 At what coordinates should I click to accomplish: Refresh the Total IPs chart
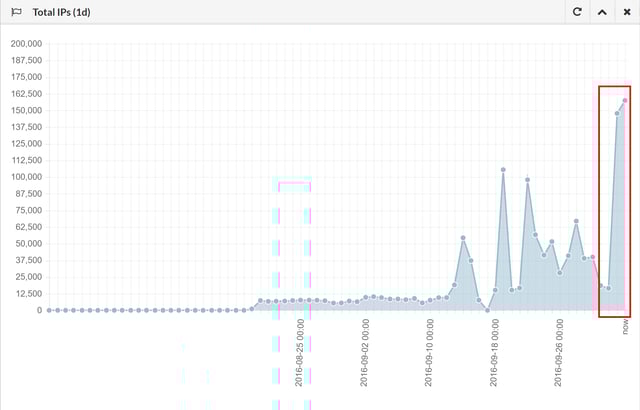pyautogui.click(x=577, y=12)
